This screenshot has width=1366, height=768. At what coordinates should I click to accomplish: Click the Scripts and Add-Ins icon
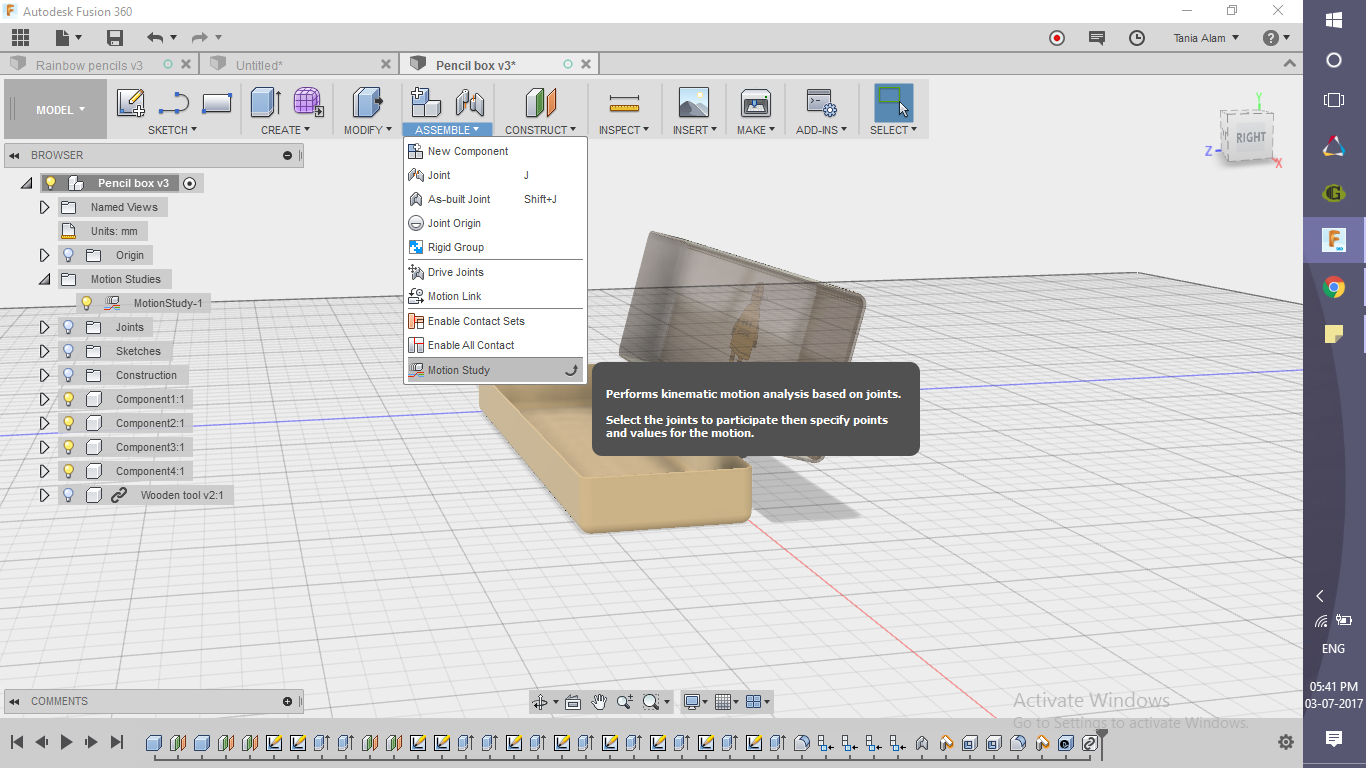tap(821, 103)
